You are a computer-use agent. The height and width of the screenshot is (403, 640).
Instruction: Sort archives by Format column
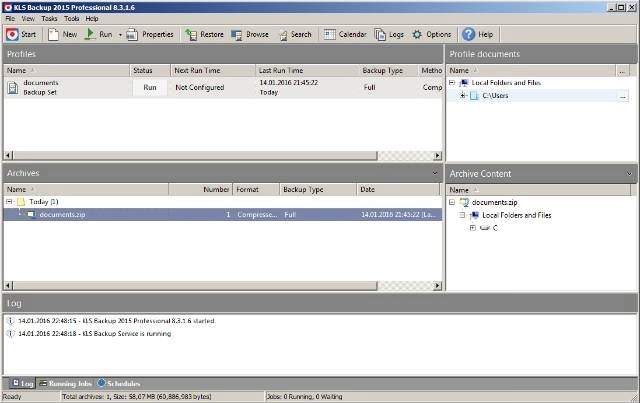tap(256, 189)
